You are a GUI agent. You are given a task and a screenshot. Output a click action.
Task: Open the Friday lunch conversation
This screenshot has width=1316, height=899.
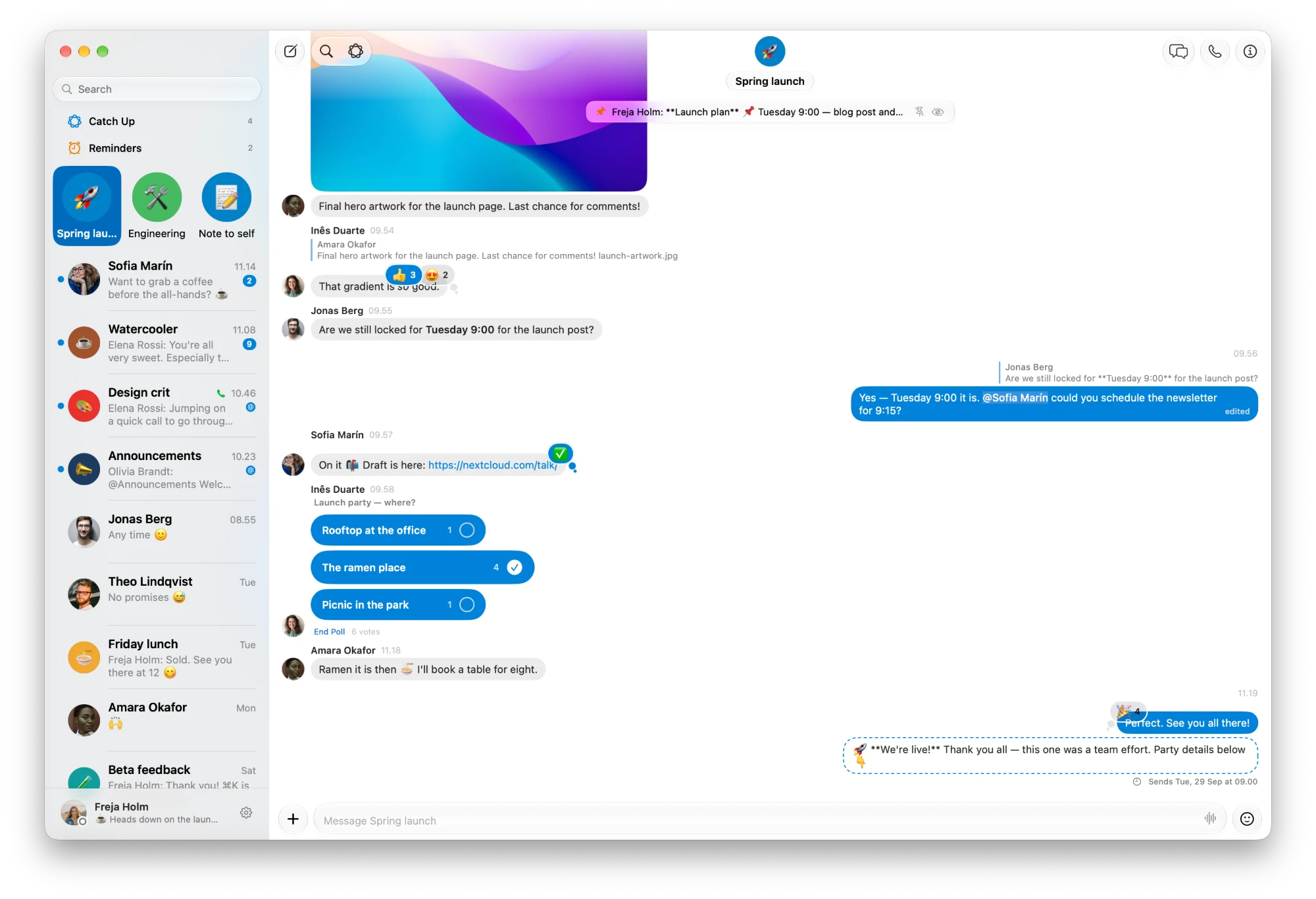coord(157,657)
